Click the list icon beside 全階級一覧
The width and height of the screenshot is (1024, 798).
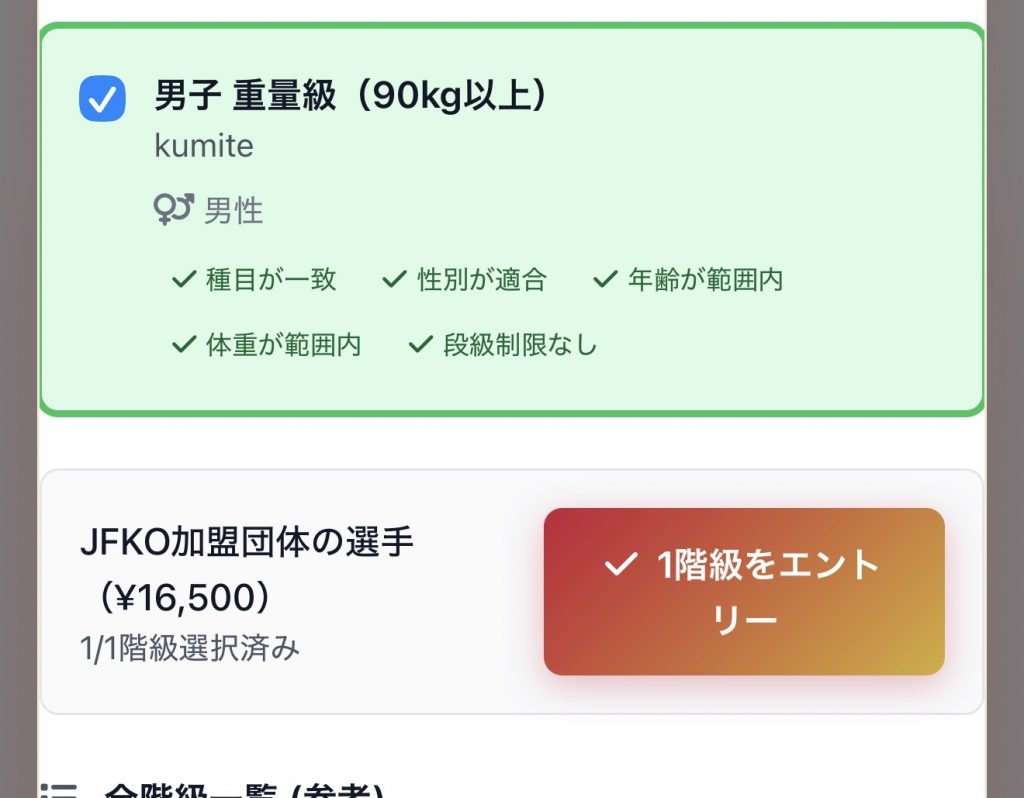(60, 790)
